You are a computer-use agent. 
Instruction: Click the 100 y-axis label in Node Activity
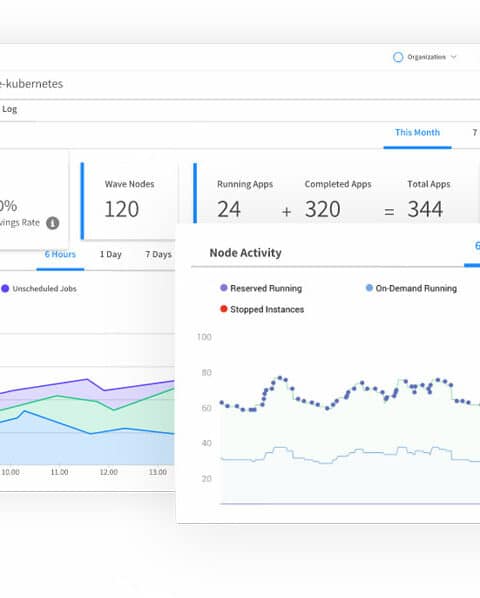(x=204, y=337)
